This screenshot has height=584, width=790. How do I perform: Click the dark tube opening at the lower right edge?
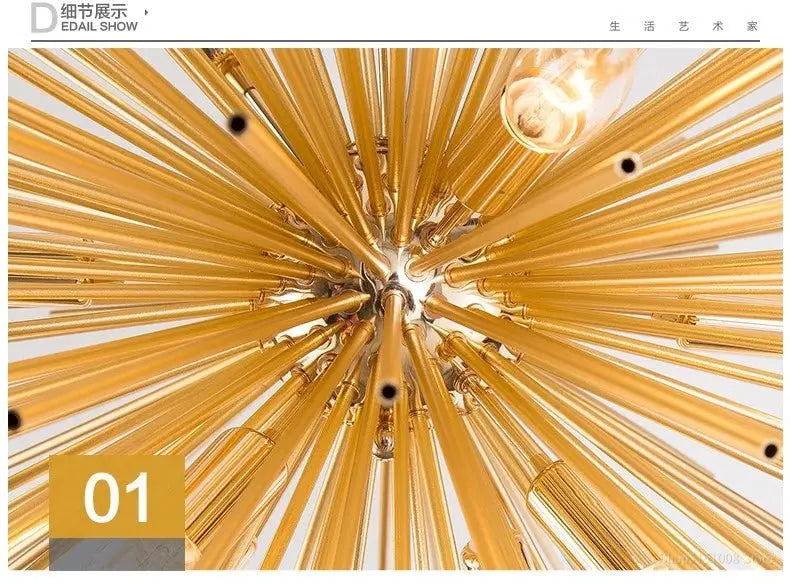click(x=771, y=451)
